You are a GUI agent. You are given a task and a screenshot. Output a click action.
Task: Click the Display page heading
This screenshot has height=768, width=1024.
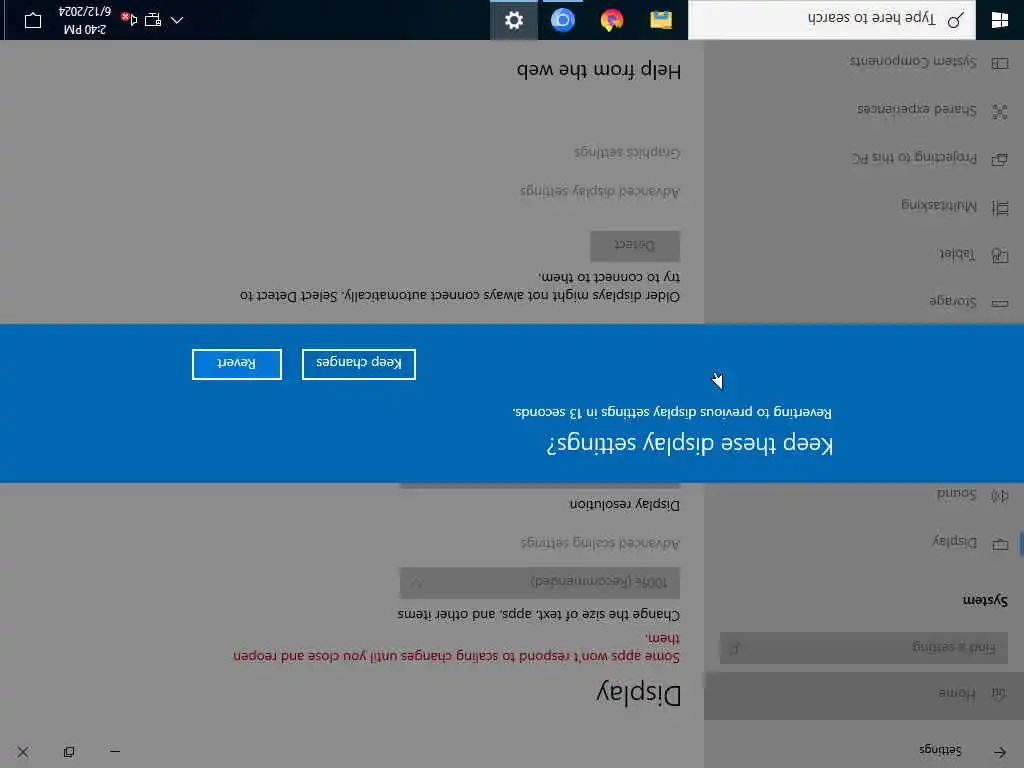point(639,692)
